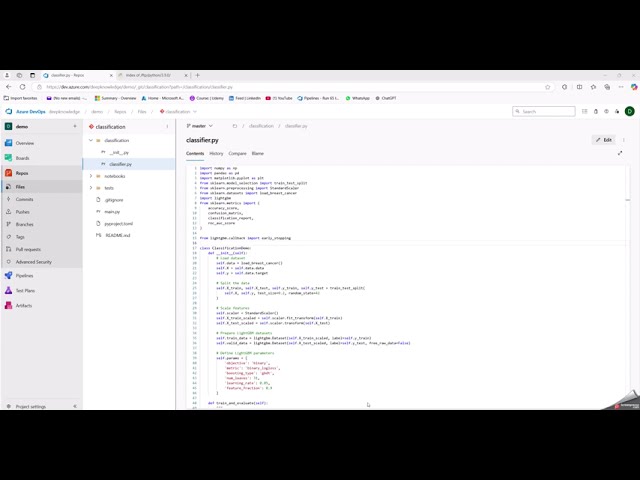Click the Edit button
Viewport: 640px width, 480px height.
604,140
